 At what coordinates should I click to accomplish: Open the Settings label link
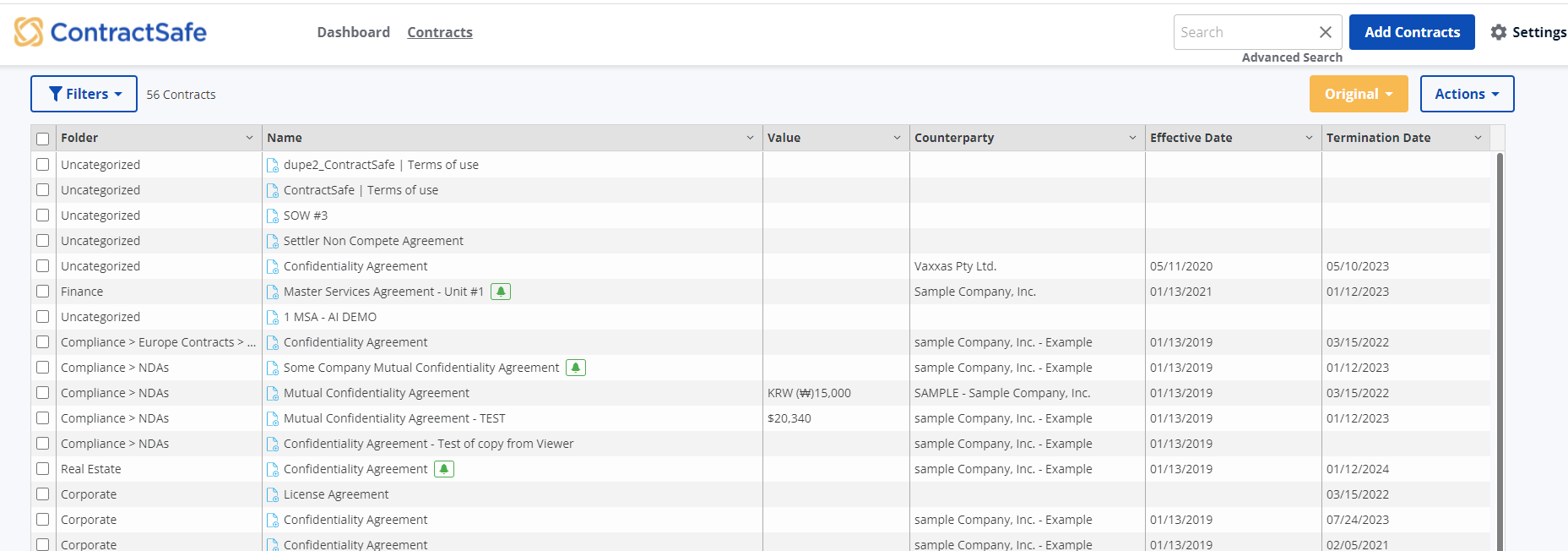tap(1539, 32)
